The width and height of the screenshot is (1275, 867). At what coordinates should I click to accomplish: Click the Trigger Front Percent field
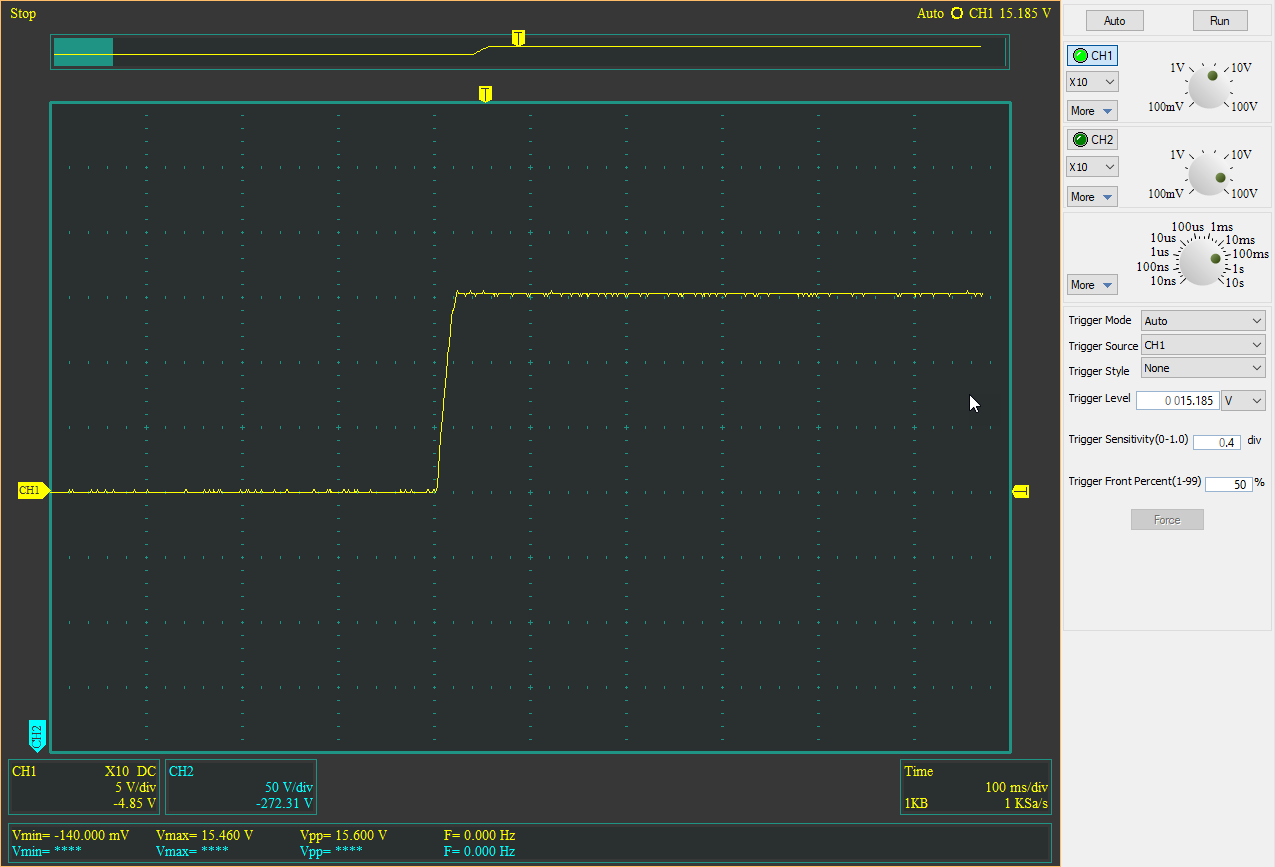(1229, 484)
